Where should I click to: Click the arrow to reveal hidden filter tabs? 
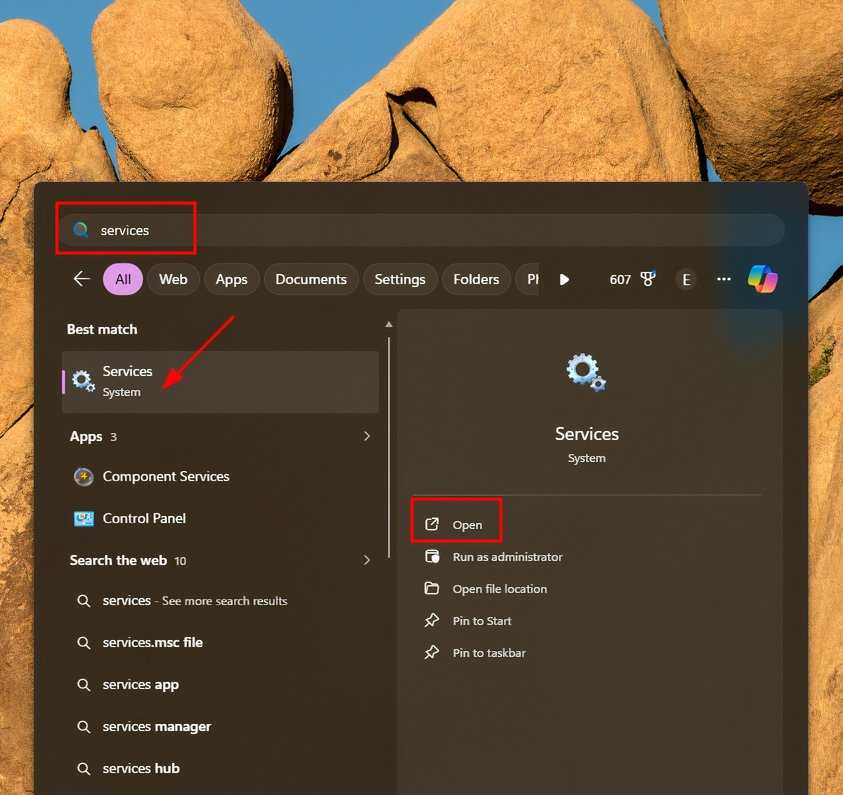point(564,279)
